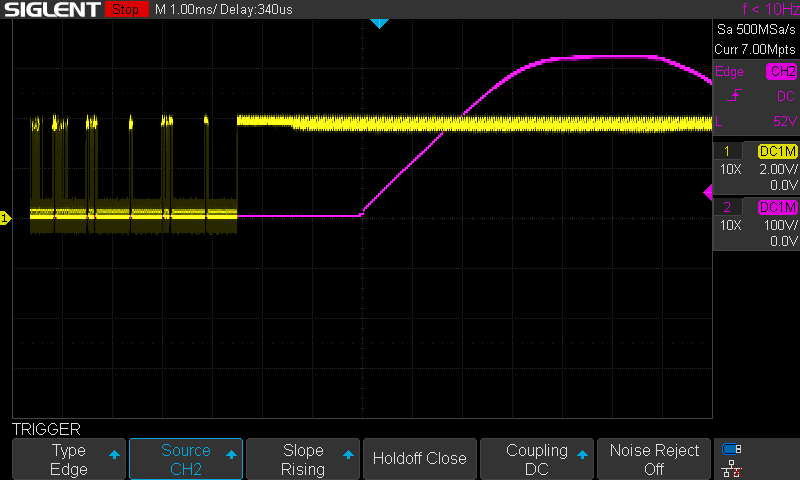Toggle Holdoff Close softkey
800x480 pixels.
(x=420, y=459)
